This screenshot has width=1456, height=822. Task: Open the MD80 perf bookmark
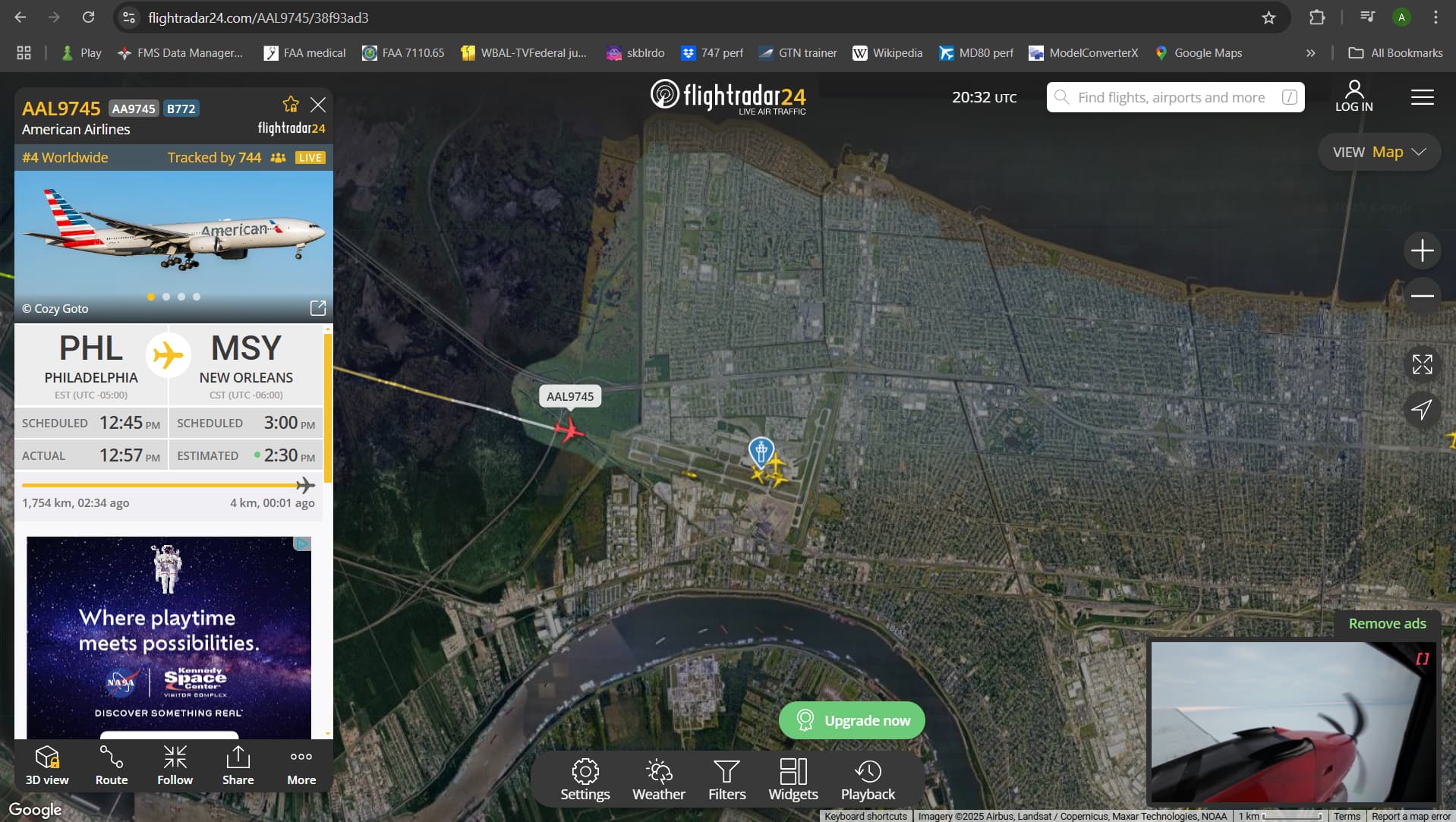976,52
